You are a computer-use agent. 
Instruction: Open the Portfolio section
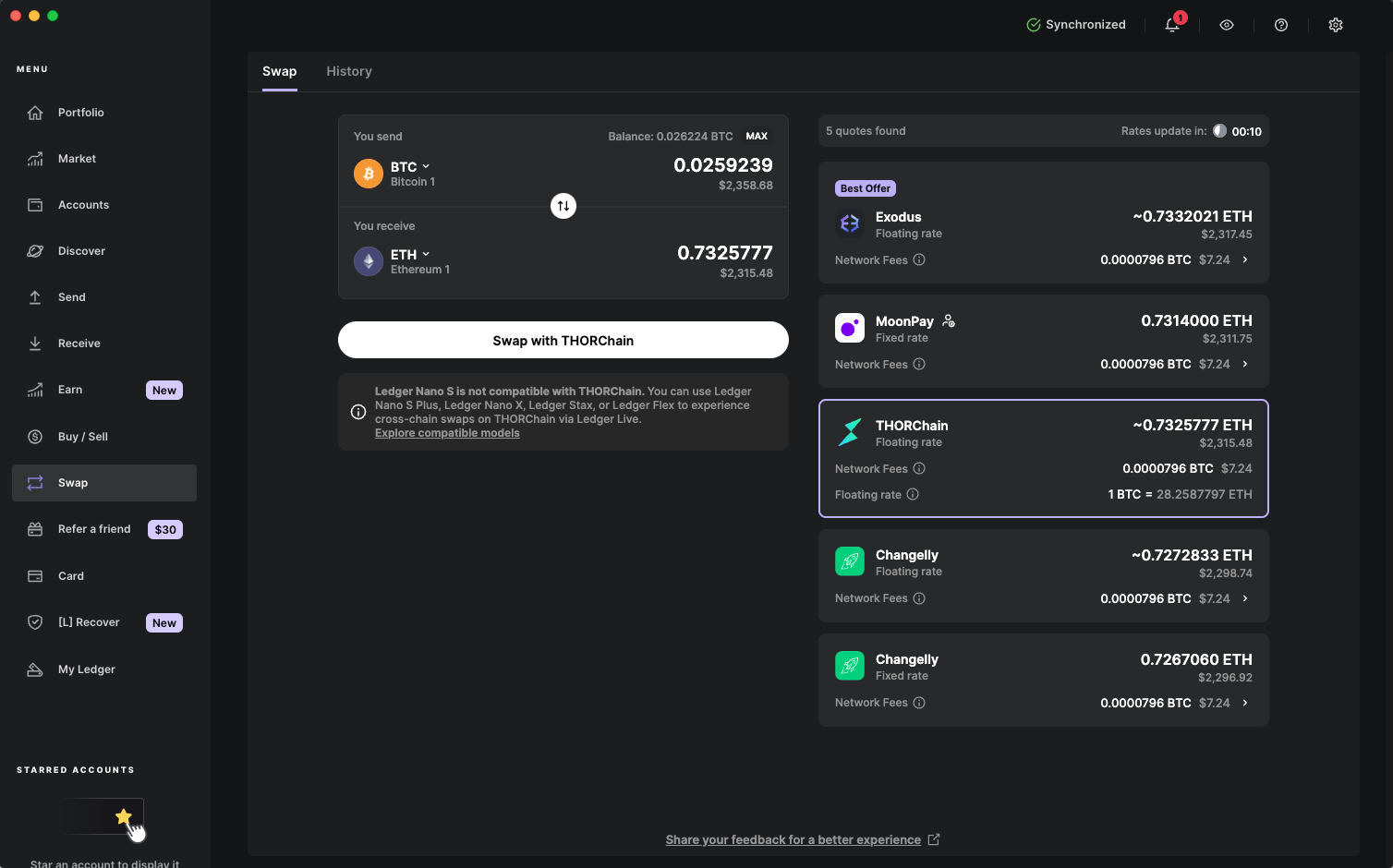click(79, 112)
